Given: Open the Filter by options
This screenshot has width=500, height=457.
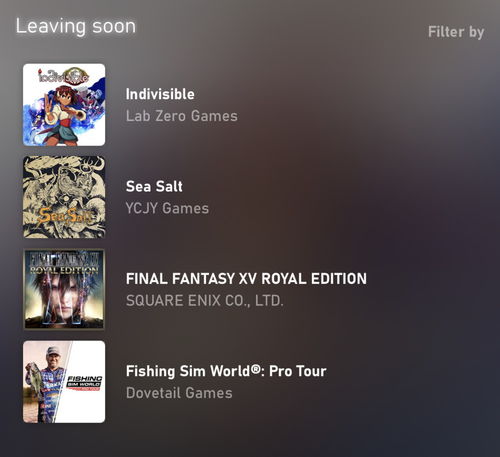Looking at the screenshot, I should [x=456, y=32].
